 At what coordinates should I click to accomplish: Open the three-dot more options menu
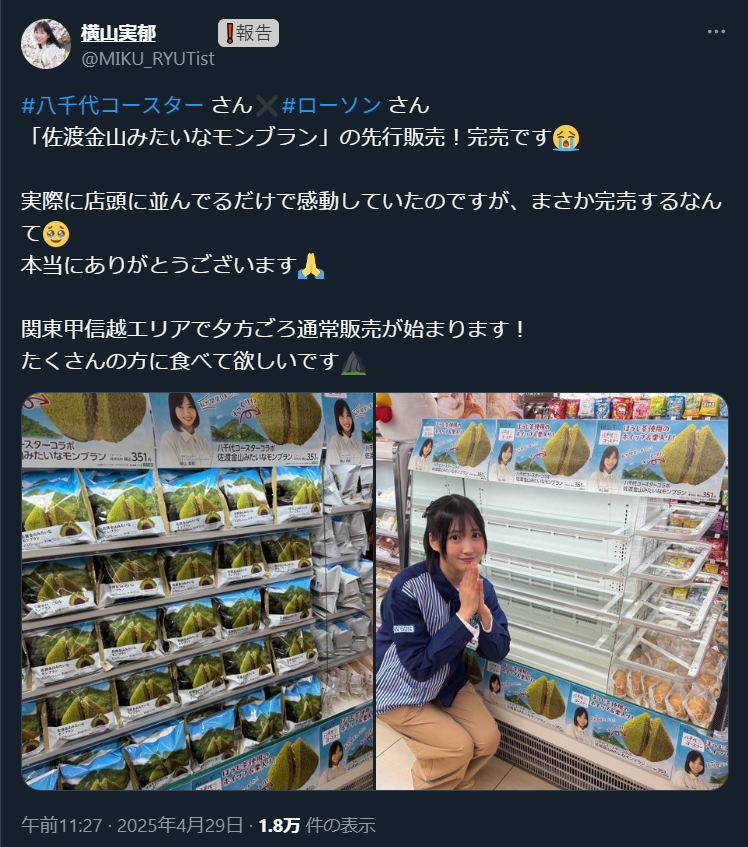[716, 32]
